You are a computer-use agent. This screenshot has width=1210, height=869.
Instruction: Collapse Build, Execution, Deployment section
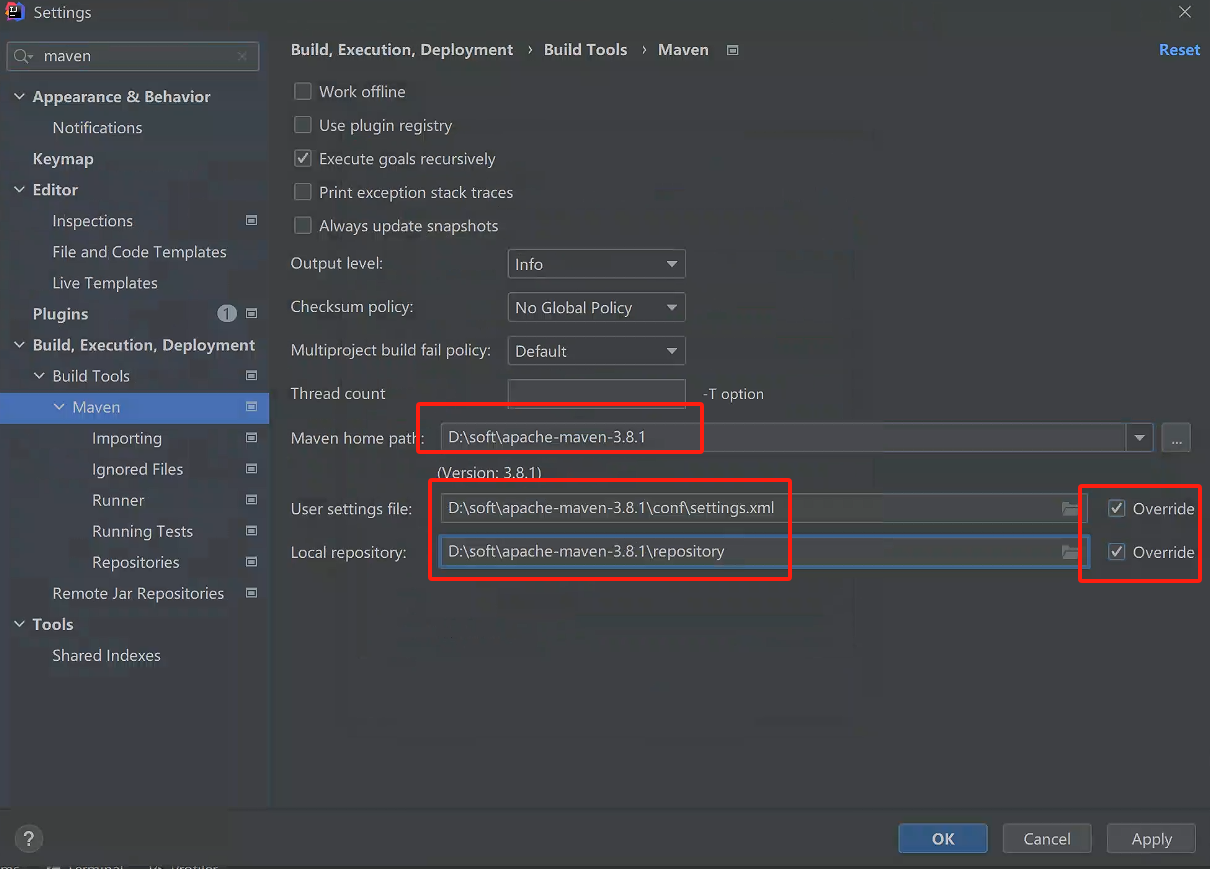coord(19,345)
